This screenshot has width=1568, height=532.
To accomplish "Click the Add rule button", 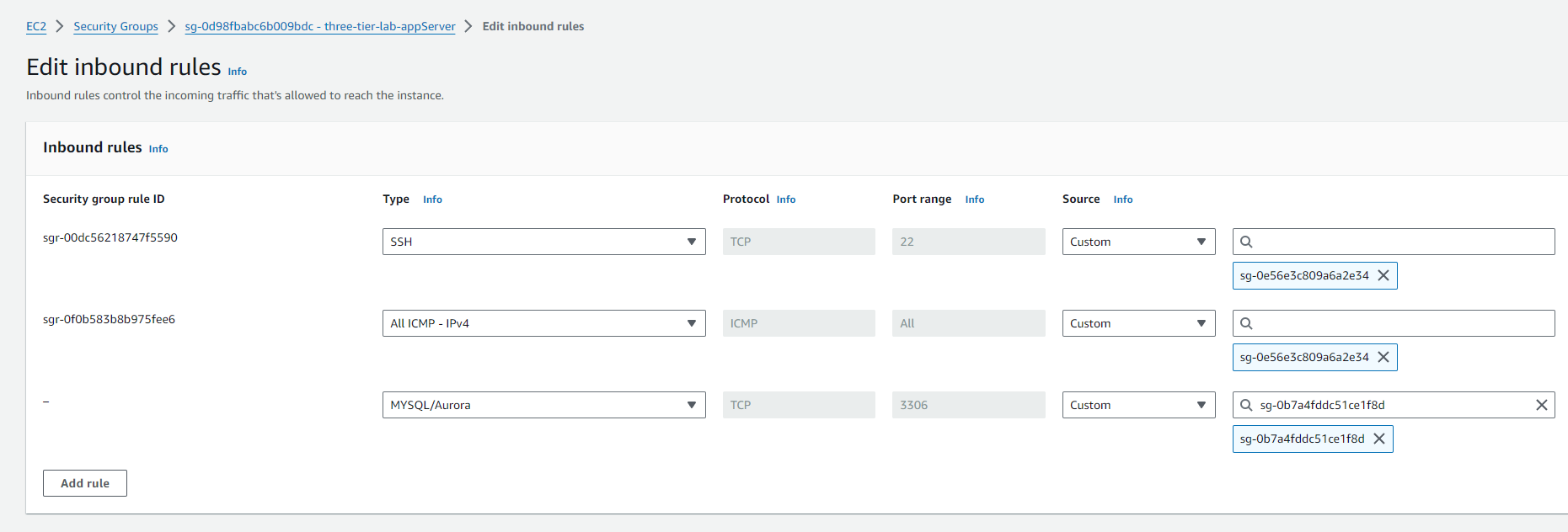I will tap(85, 483).
